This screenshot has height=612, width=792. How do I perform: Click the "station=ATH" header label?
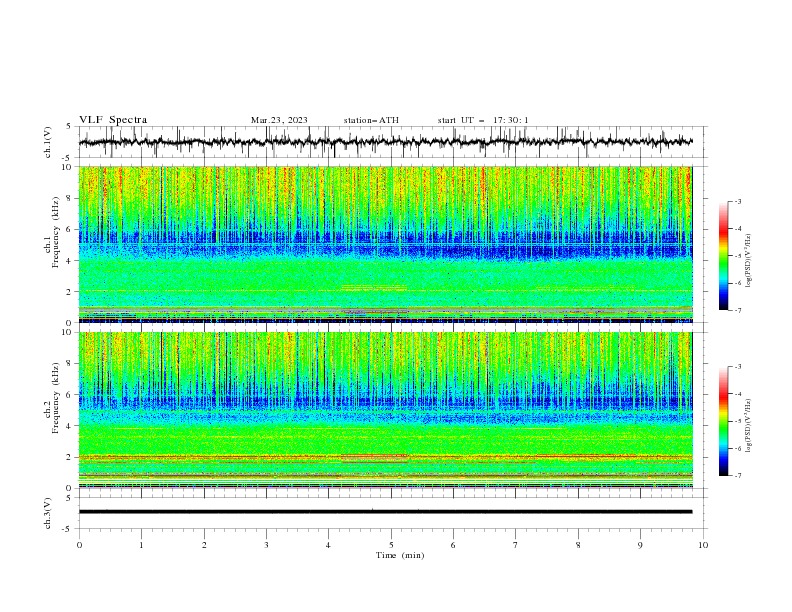click(371, 120)
